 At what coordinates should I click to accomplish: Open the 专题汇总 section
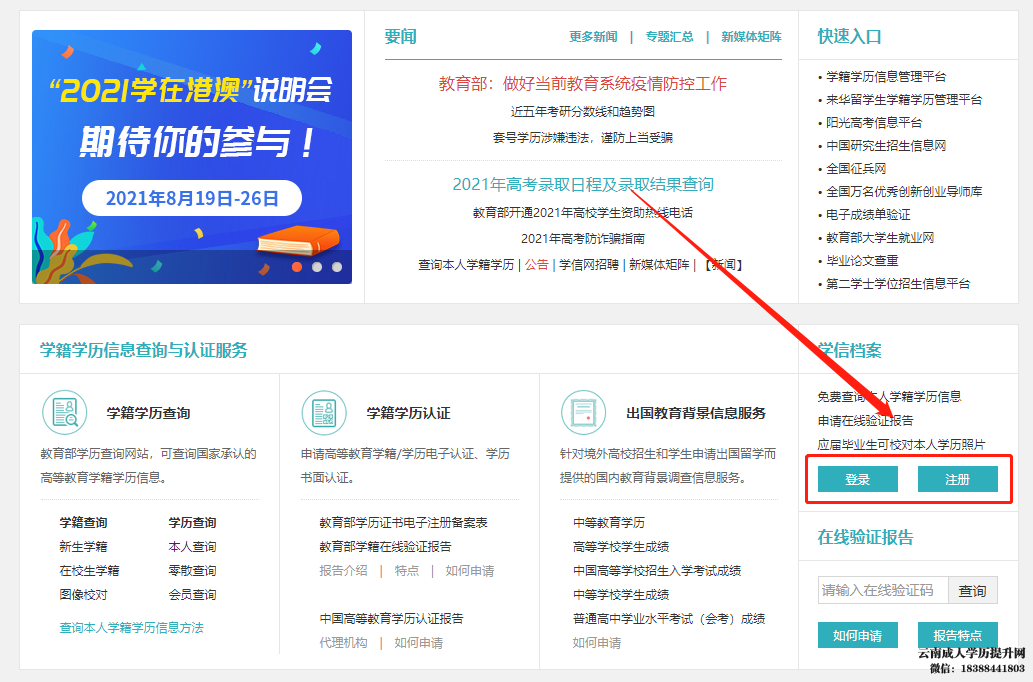(669, 35)
